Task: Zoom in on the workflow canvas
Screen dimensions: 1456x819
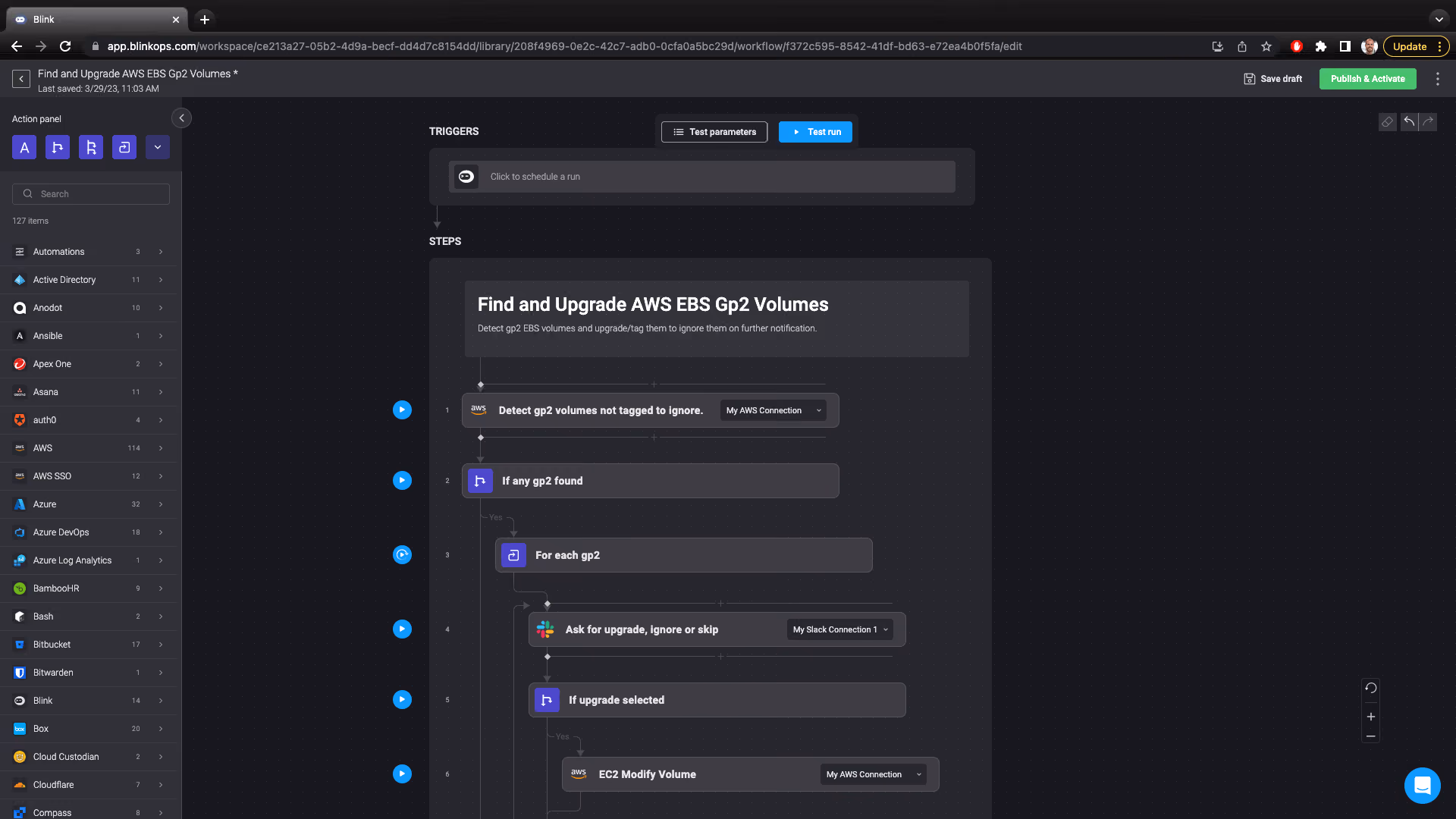Action: pyautogui.click(x=1370, y=717)
